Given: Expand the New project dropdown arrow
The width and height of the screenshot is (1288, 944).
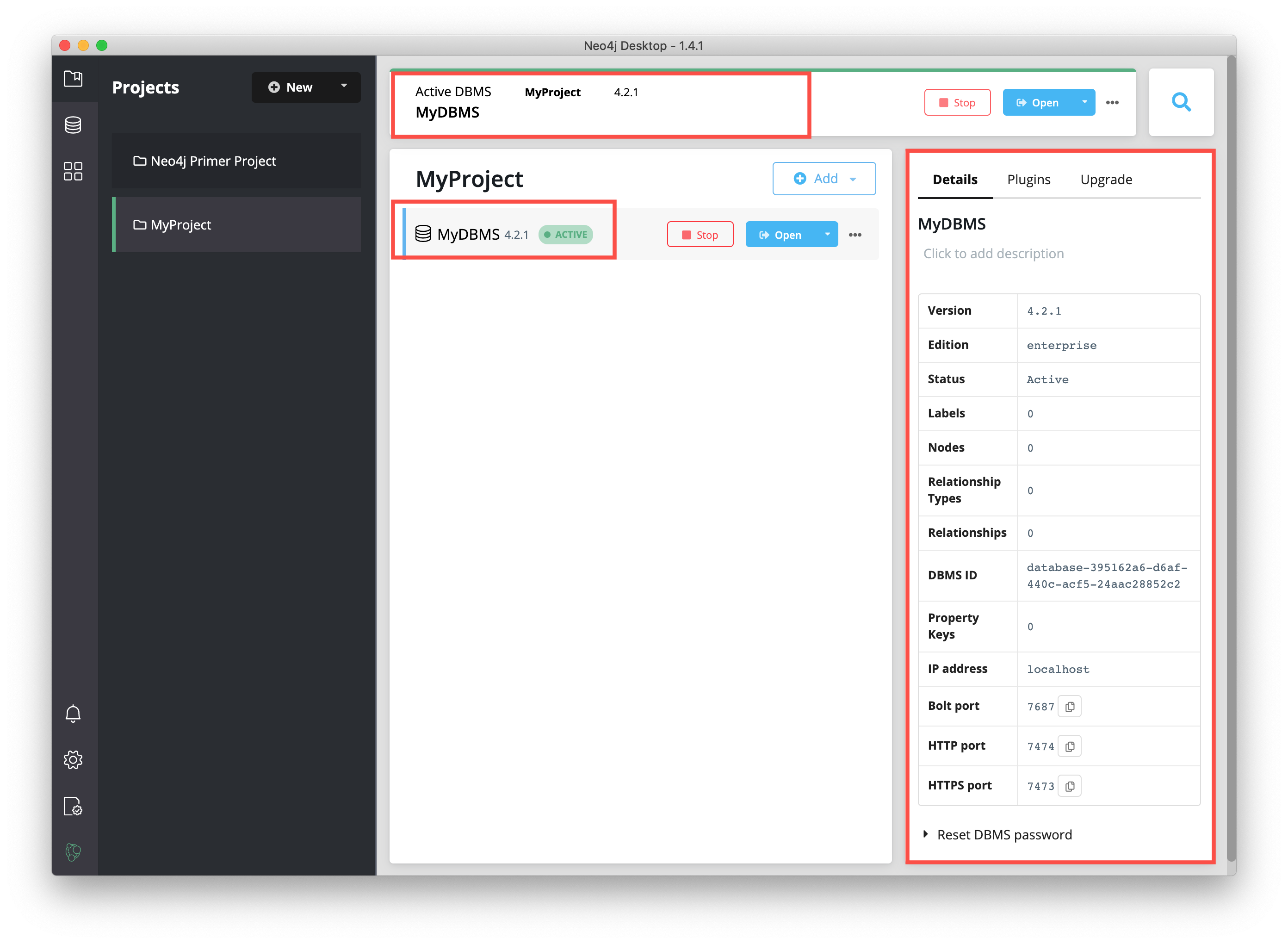Looking at the screenshot, I should [x=344, y=86].
